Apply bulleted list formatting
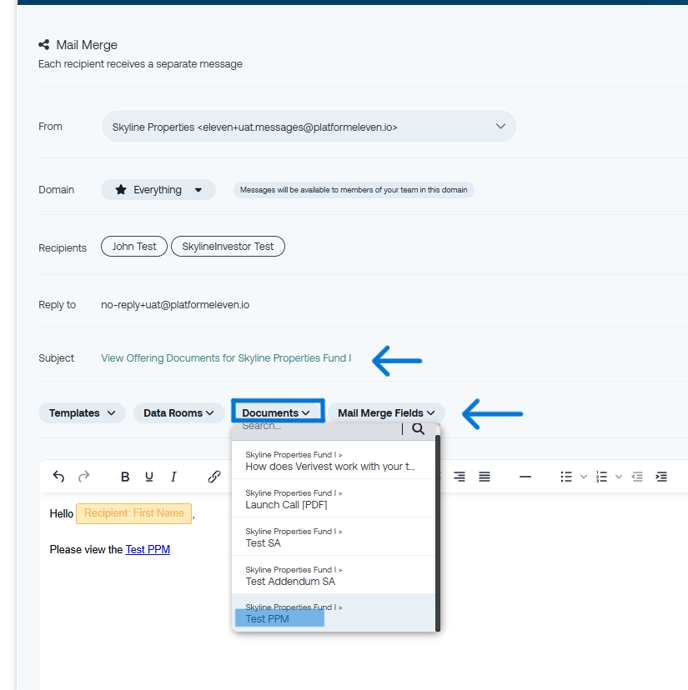 [566, 477]
